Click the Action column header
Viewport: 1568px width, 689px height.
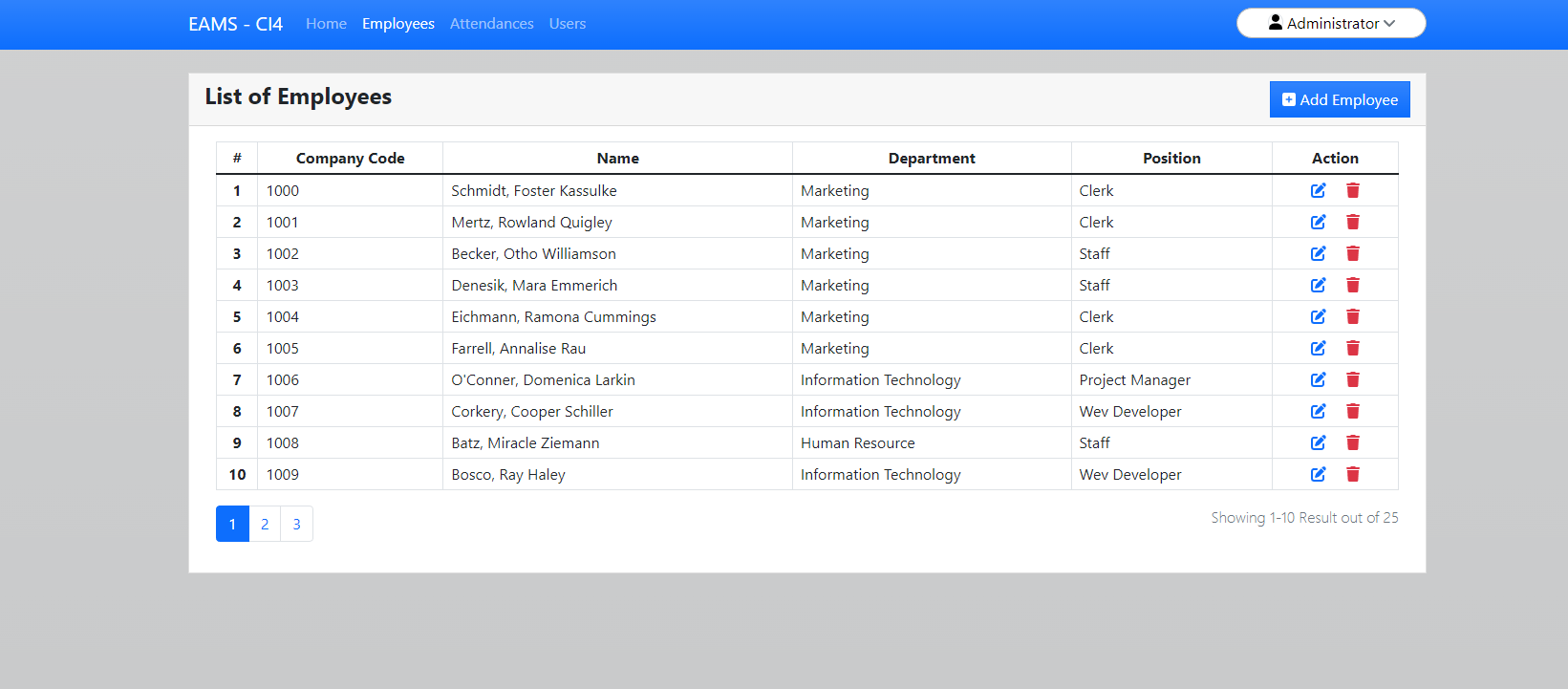1335,159
